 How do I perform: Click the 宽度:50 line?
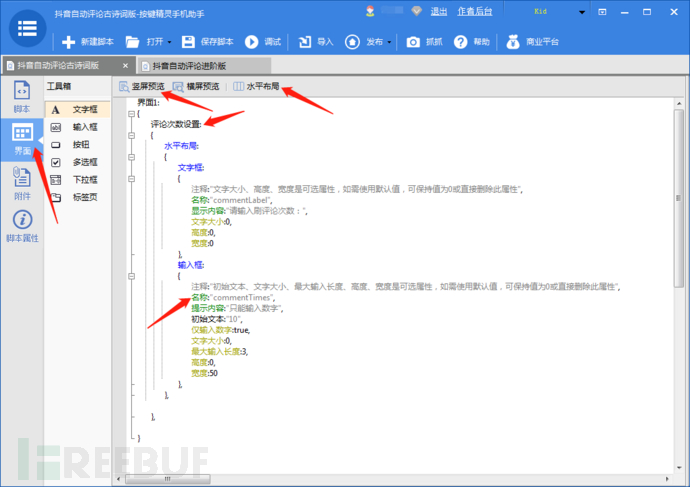click(204, 373)
